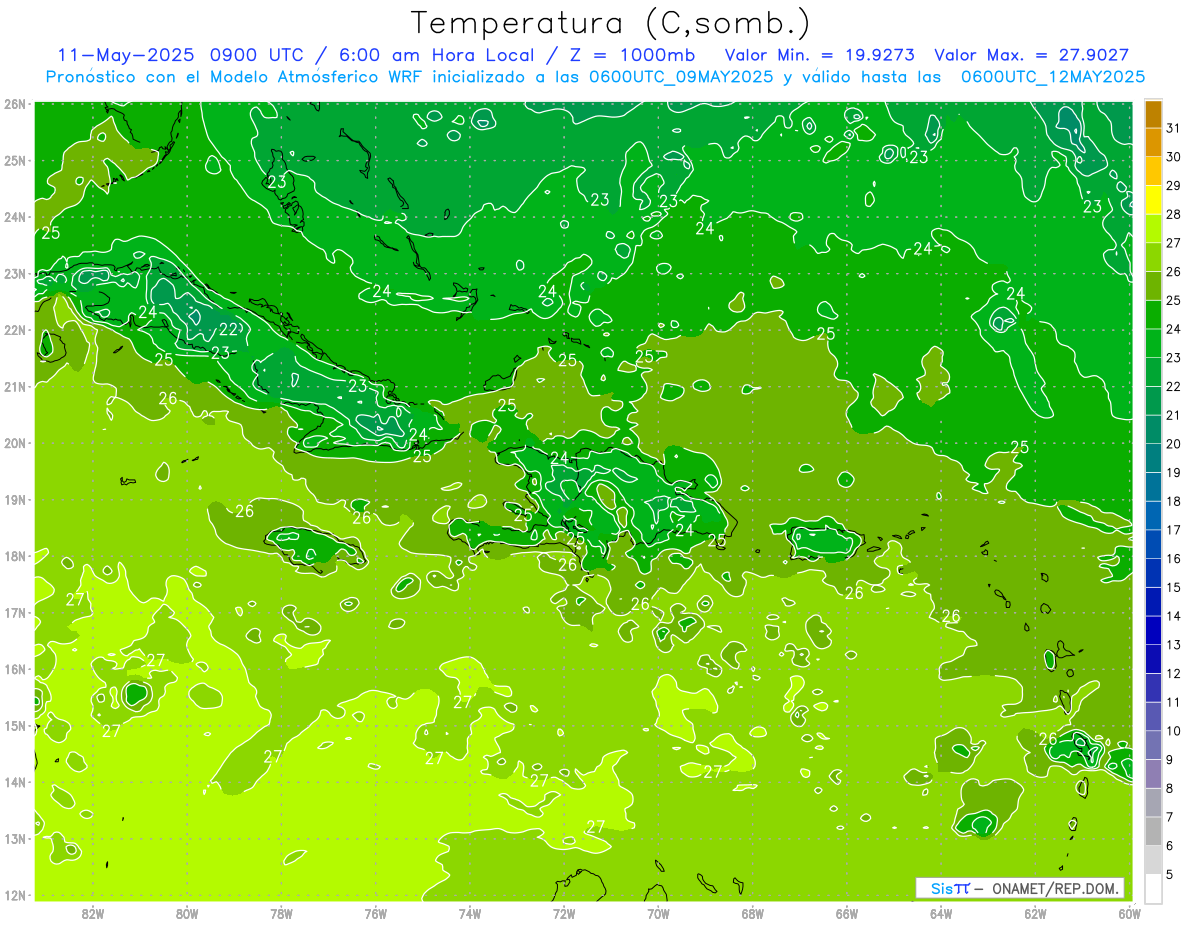Viewport: 1200px width, 927px height.
Task: Click the number 31 on the color legend
Action: coord(1174,128)
